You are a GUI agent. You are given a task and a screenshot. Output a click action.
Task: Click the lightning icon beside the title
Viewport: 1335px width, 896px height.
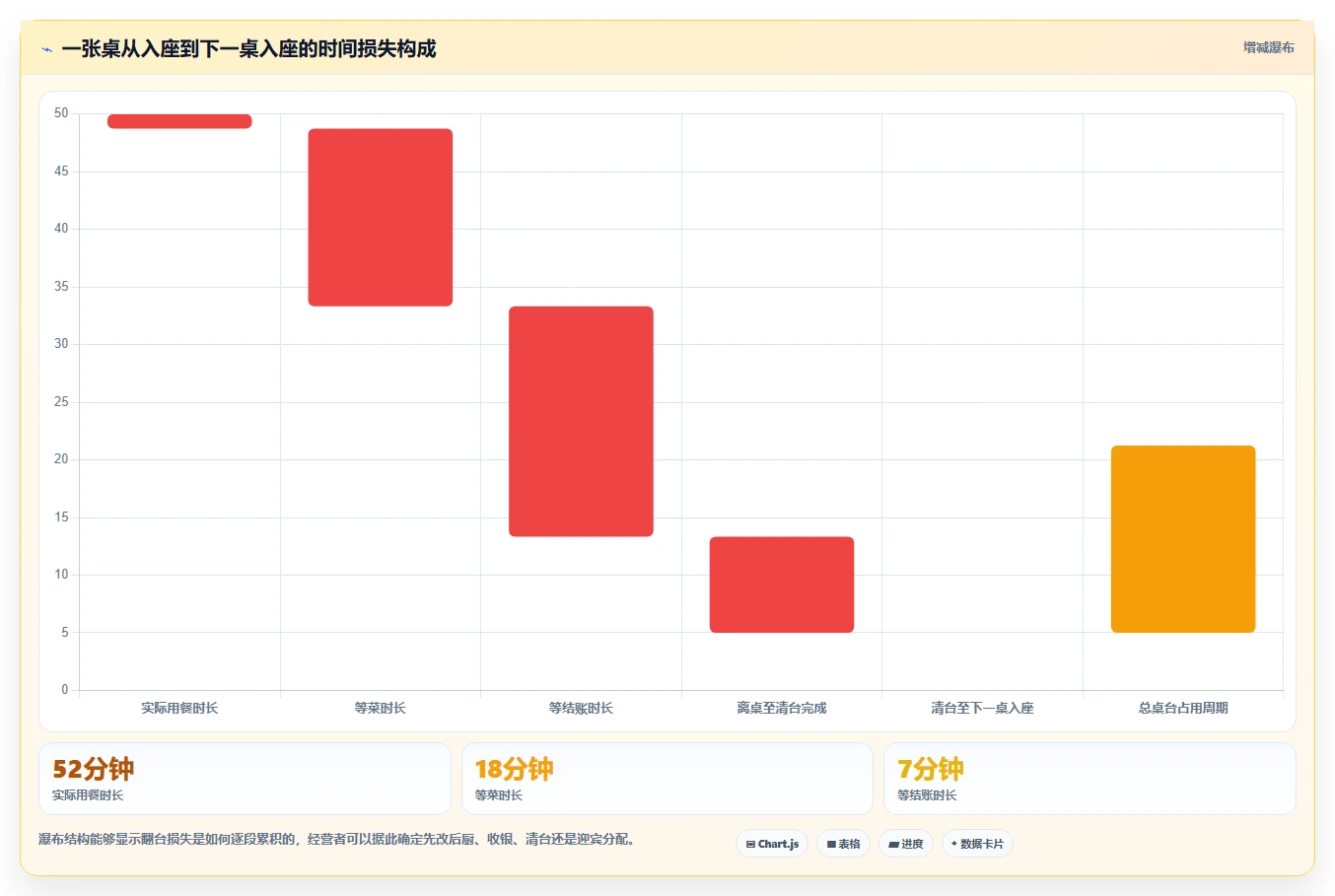(x=46, y=49)
